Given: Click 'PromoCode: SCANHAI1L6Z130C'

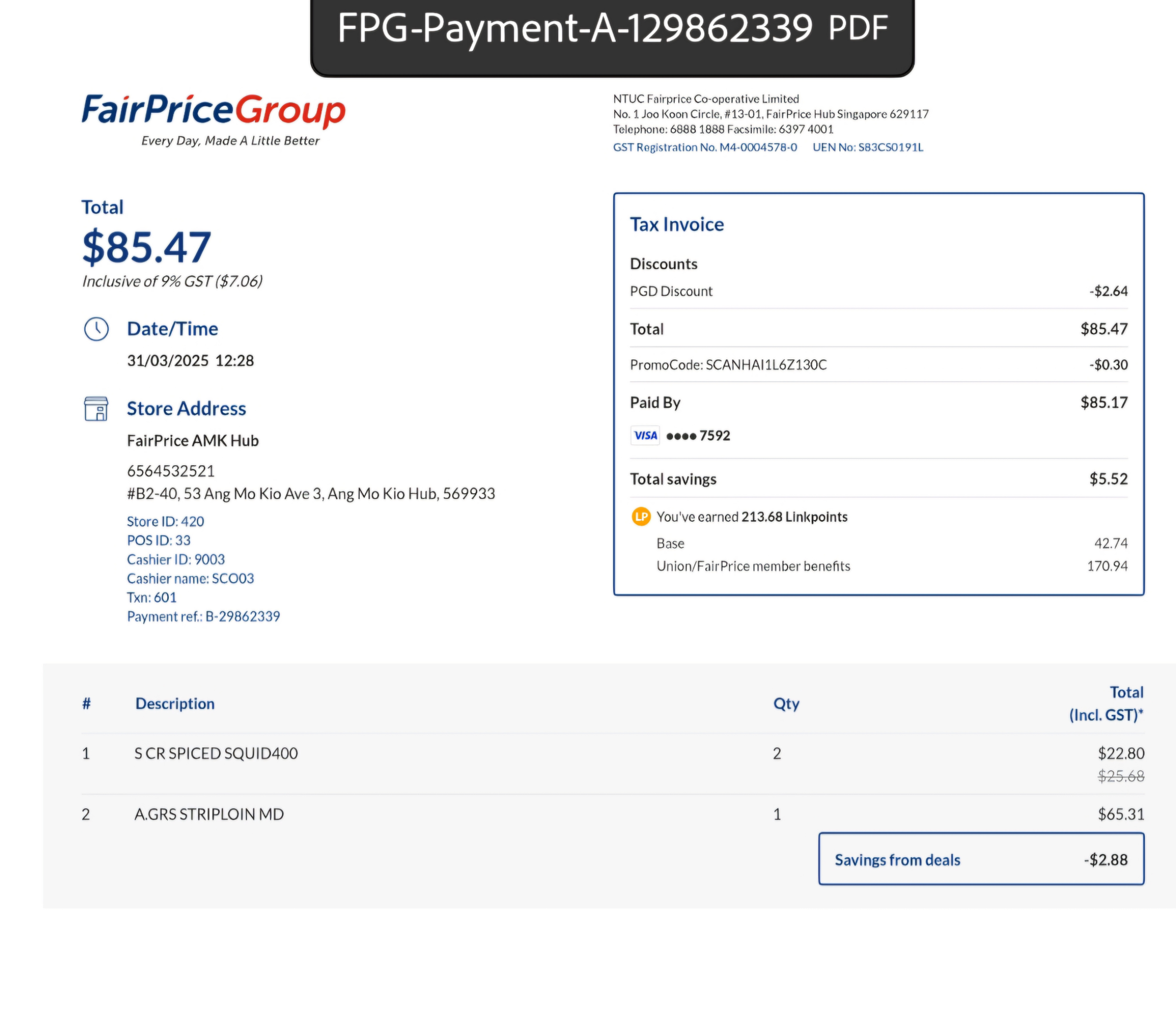Looking at the screenshot, I should click(729, 365).
